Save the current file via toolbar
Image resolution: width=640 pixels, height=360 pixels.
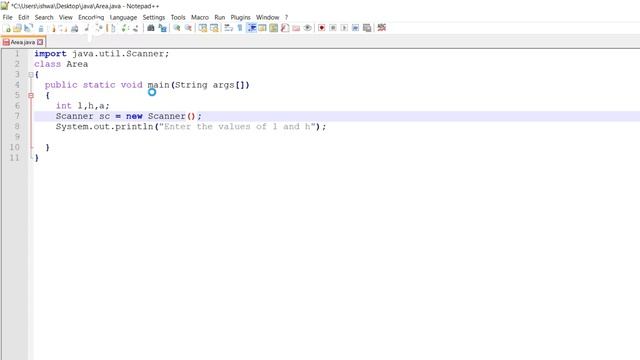click(x=28, y=28)
